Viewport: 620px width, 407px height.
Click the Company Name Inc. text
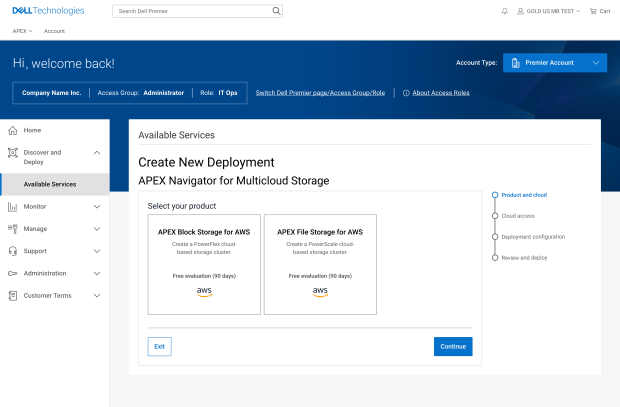click(x=51, y=93)
